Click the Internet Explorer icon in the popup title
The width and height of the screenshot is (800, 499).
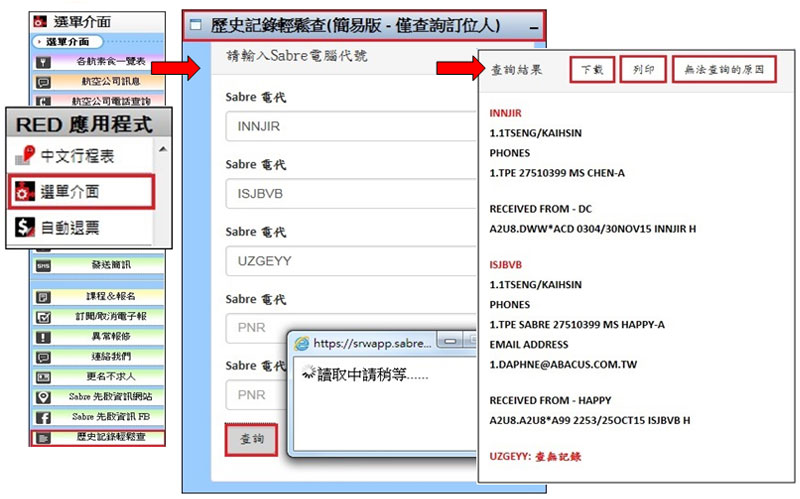coord(302,344)
